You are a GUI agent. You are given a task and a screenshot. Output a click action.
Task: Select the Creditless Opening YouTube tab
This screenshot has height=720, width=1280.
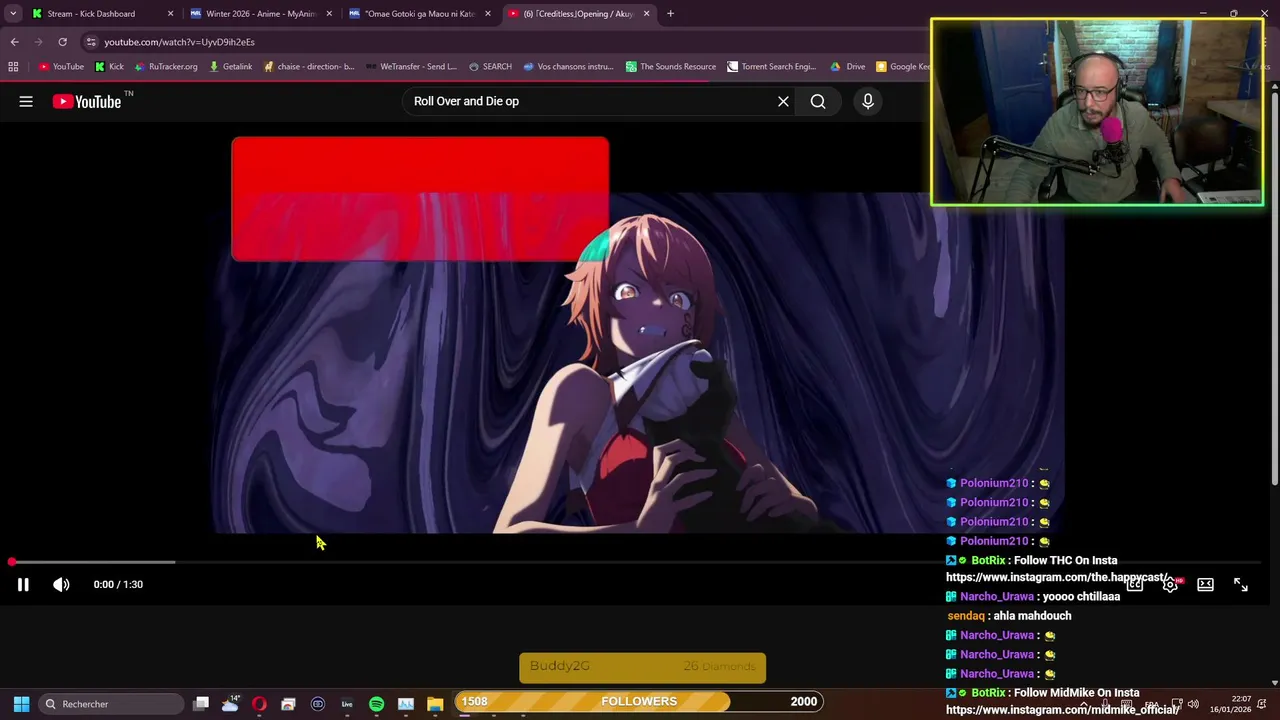click(x=578, y=14)
